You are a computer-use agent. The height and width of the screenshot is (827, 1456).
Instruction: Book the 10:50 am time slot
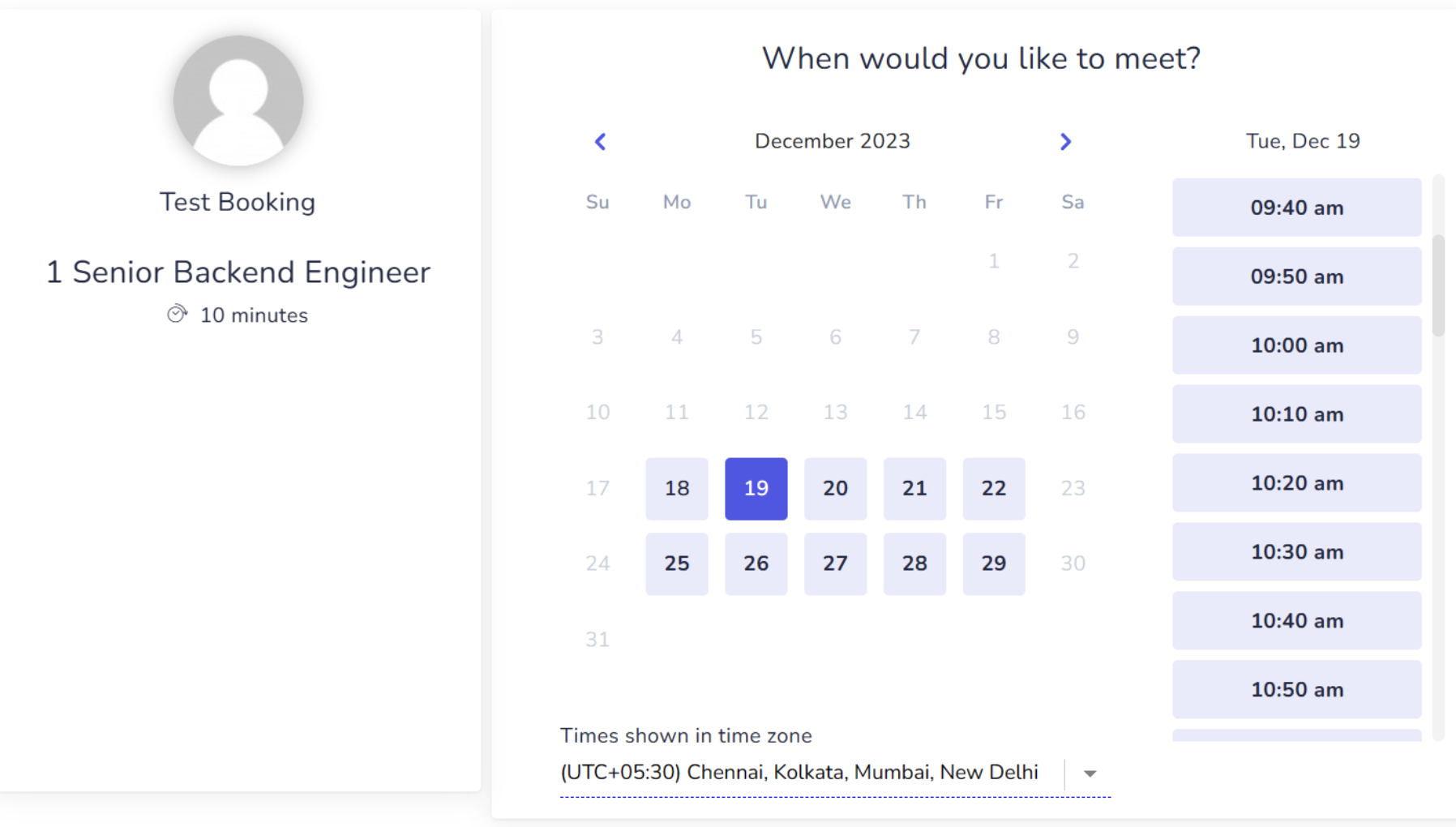[1297, 690]
